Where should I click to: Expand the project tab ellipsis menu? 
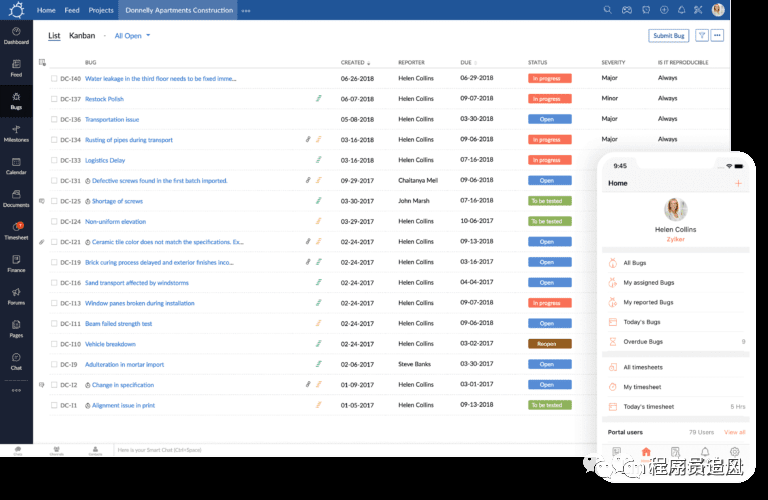click(246, 10)
